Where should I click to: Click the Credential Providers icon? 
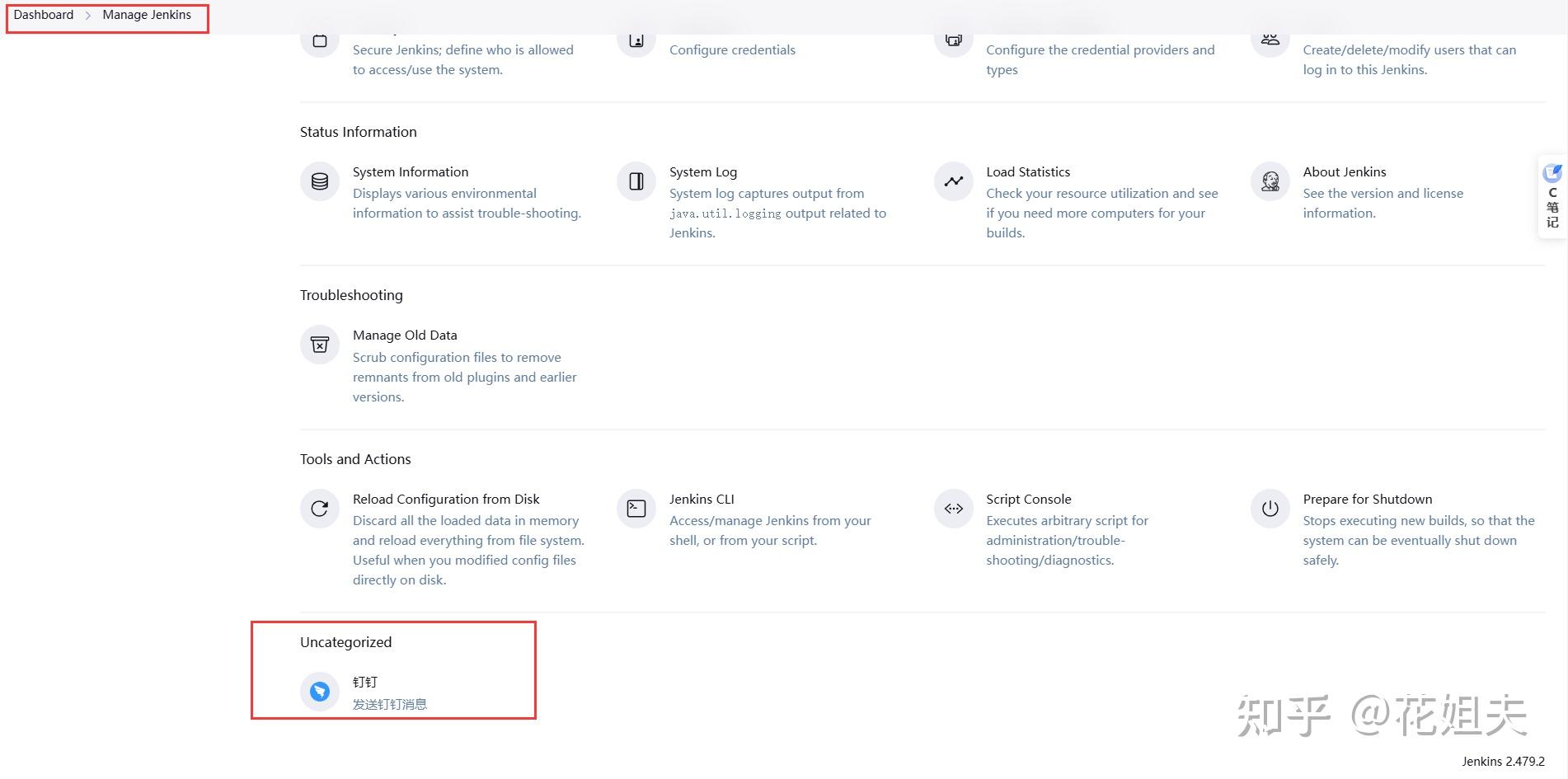click(954, 43)
